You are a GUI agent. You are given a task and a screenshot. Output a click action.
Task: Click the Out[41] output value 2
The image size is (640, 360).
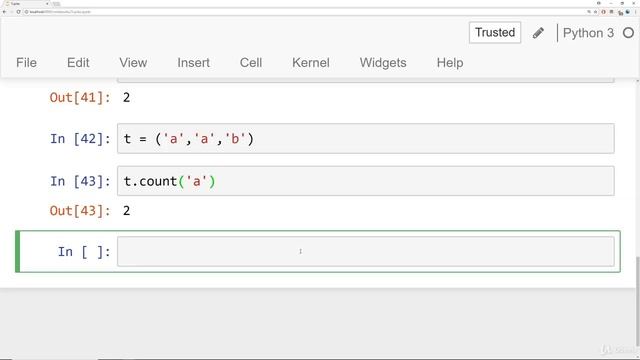[127, 98]
